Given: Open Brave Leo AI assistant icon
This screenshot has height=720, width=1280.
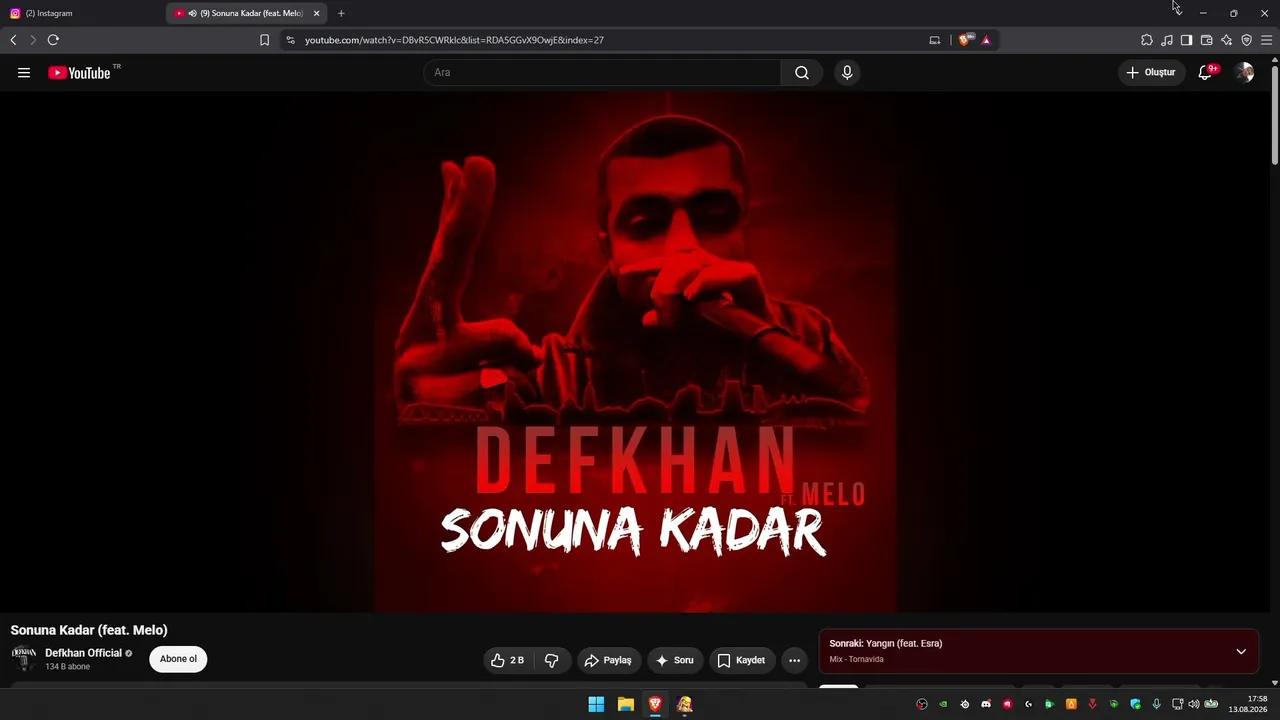Looking at the screenshot, I should click(1226, 40).
